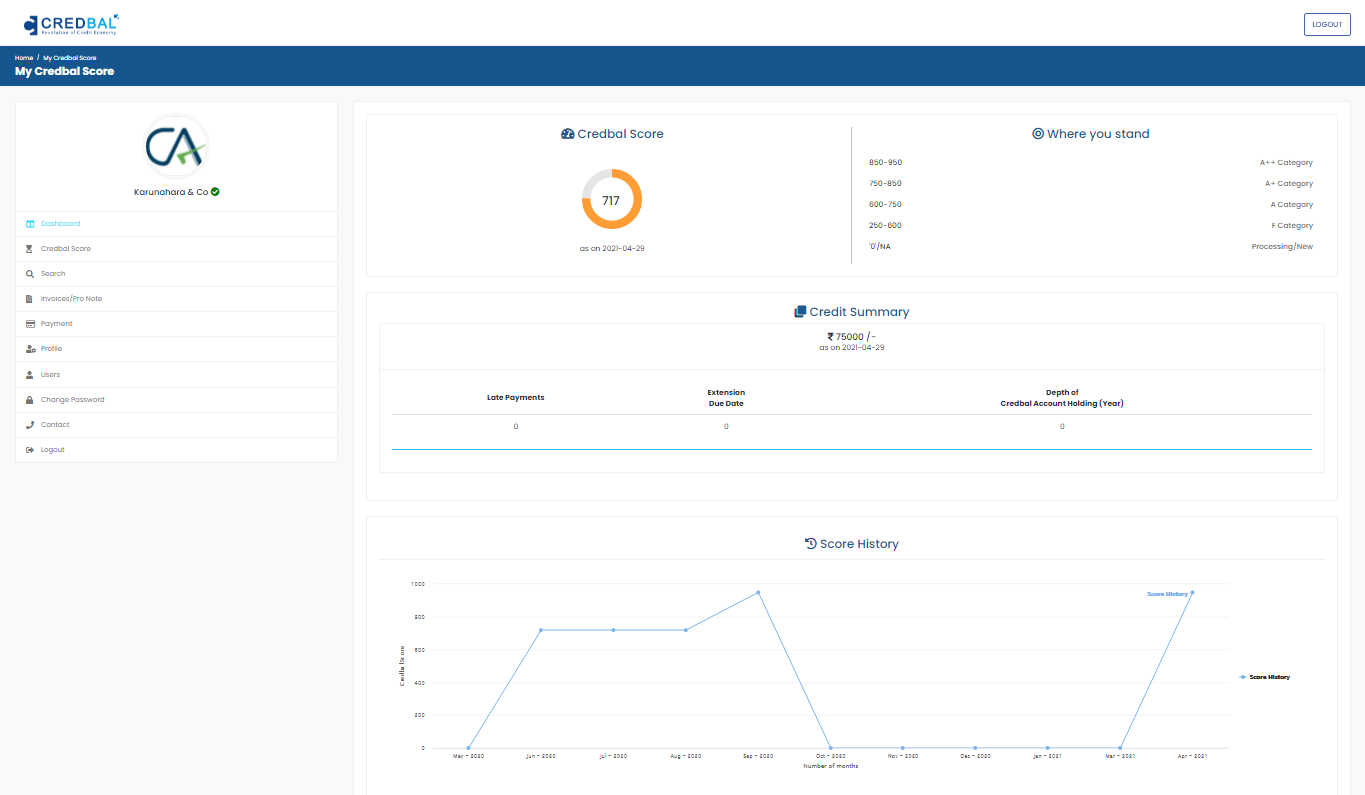
Task: Click the Credbal logo in header
Action: (x=72, y=24)
